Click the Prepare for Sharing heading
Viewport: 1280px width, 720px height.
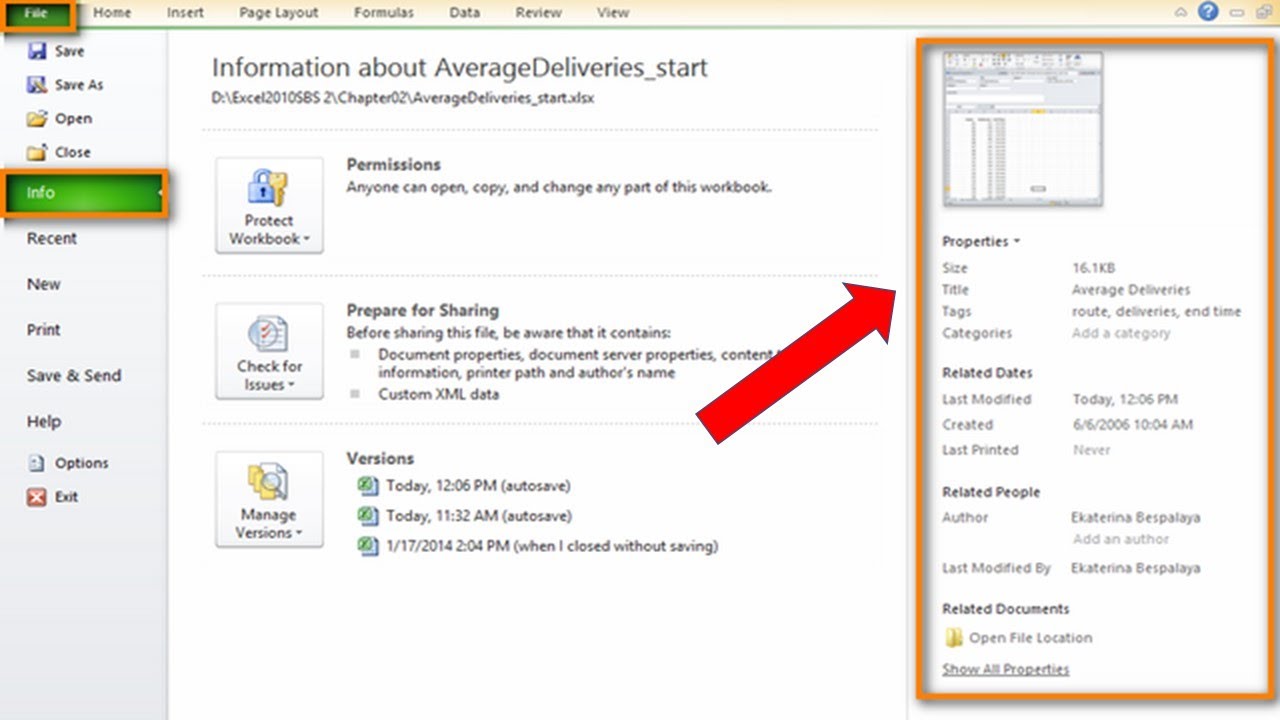point(423,311)
